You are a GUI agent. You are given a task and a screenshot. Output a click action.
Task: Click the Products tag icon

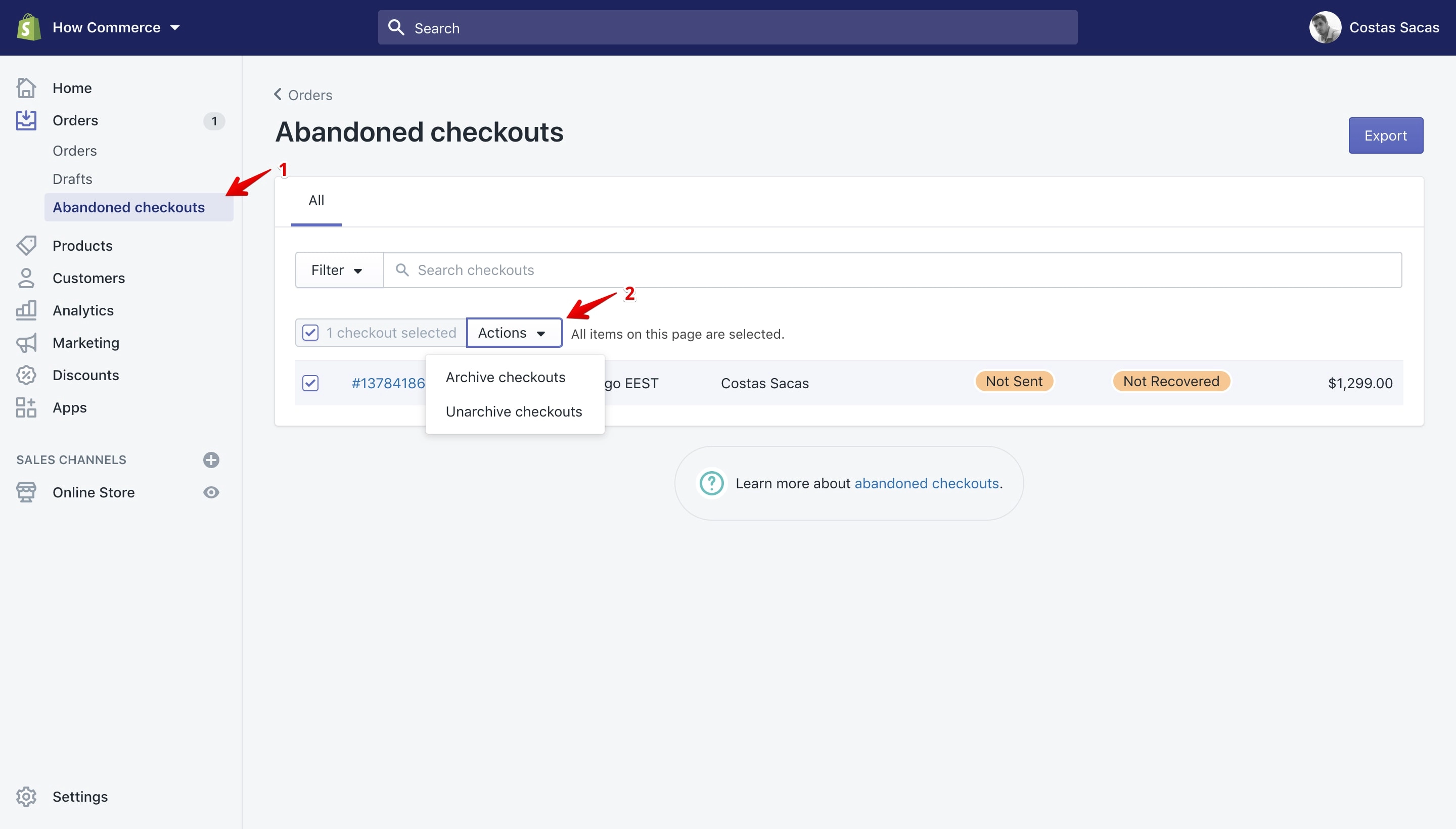(26, 245)
